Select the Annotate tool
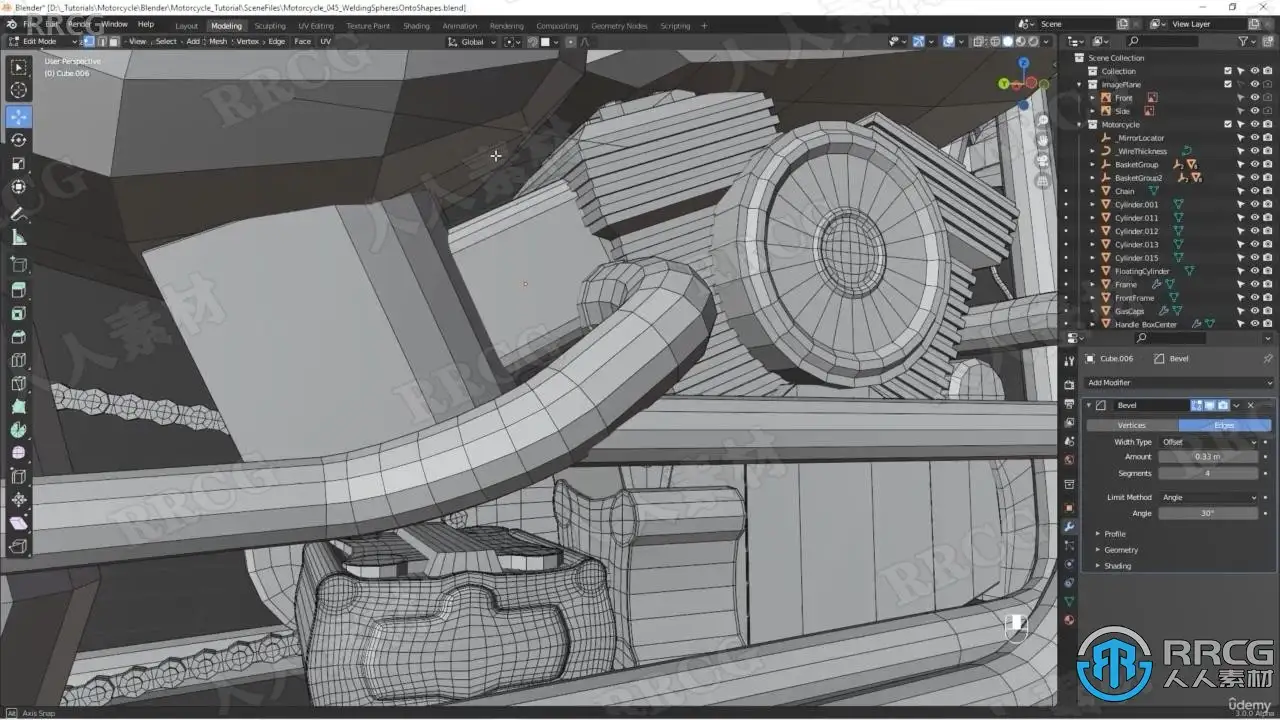 (x=18, y=214)
